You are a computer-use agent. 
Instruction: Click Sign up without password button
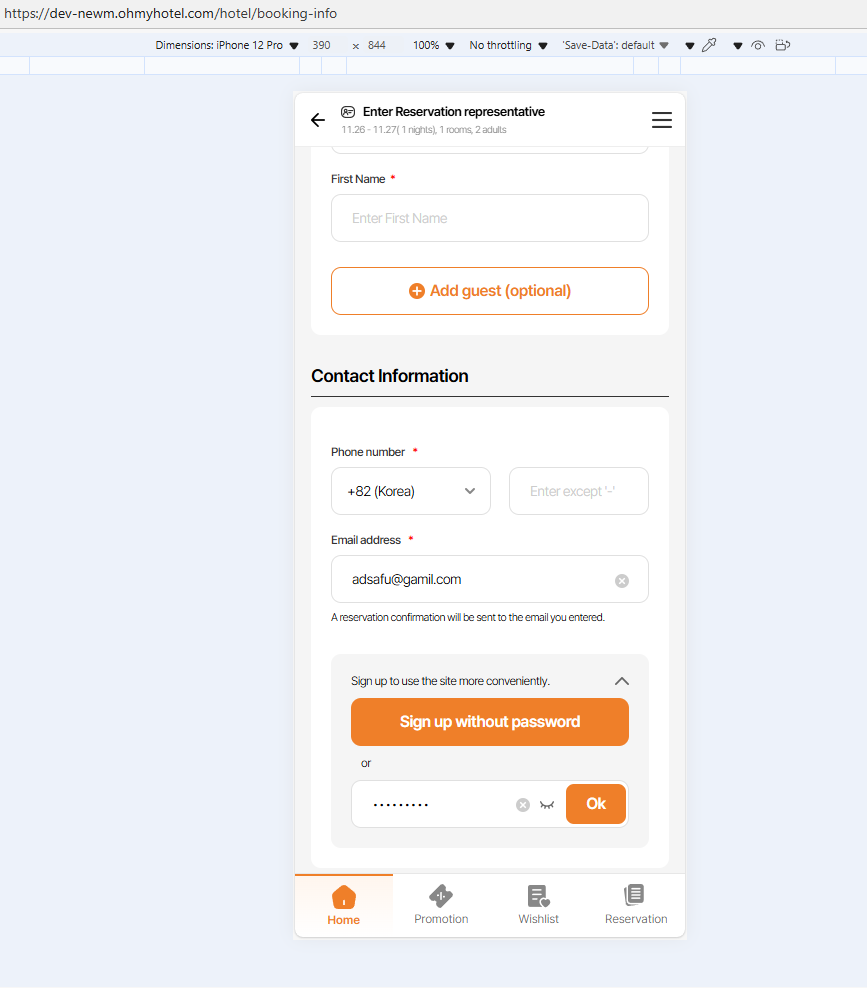490,722
